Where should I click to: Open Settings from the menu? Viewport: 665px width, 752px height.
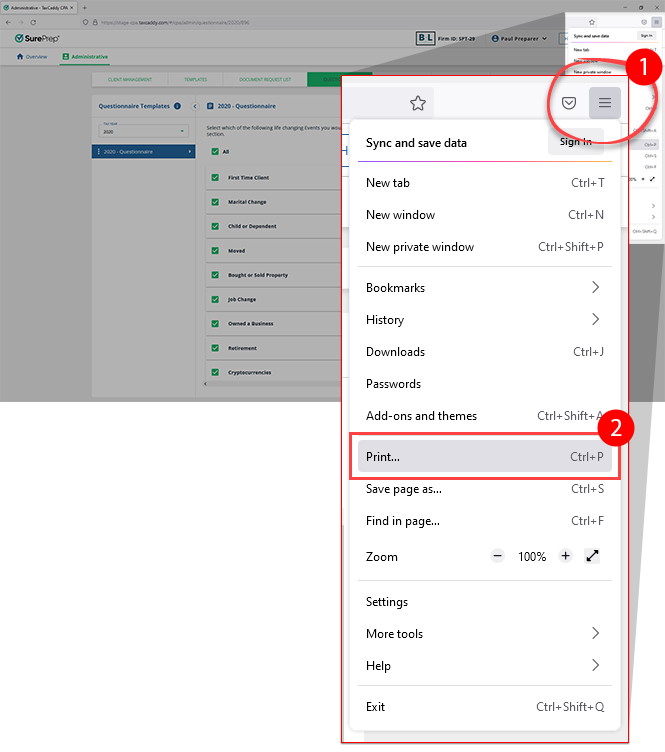click(485, 601)
